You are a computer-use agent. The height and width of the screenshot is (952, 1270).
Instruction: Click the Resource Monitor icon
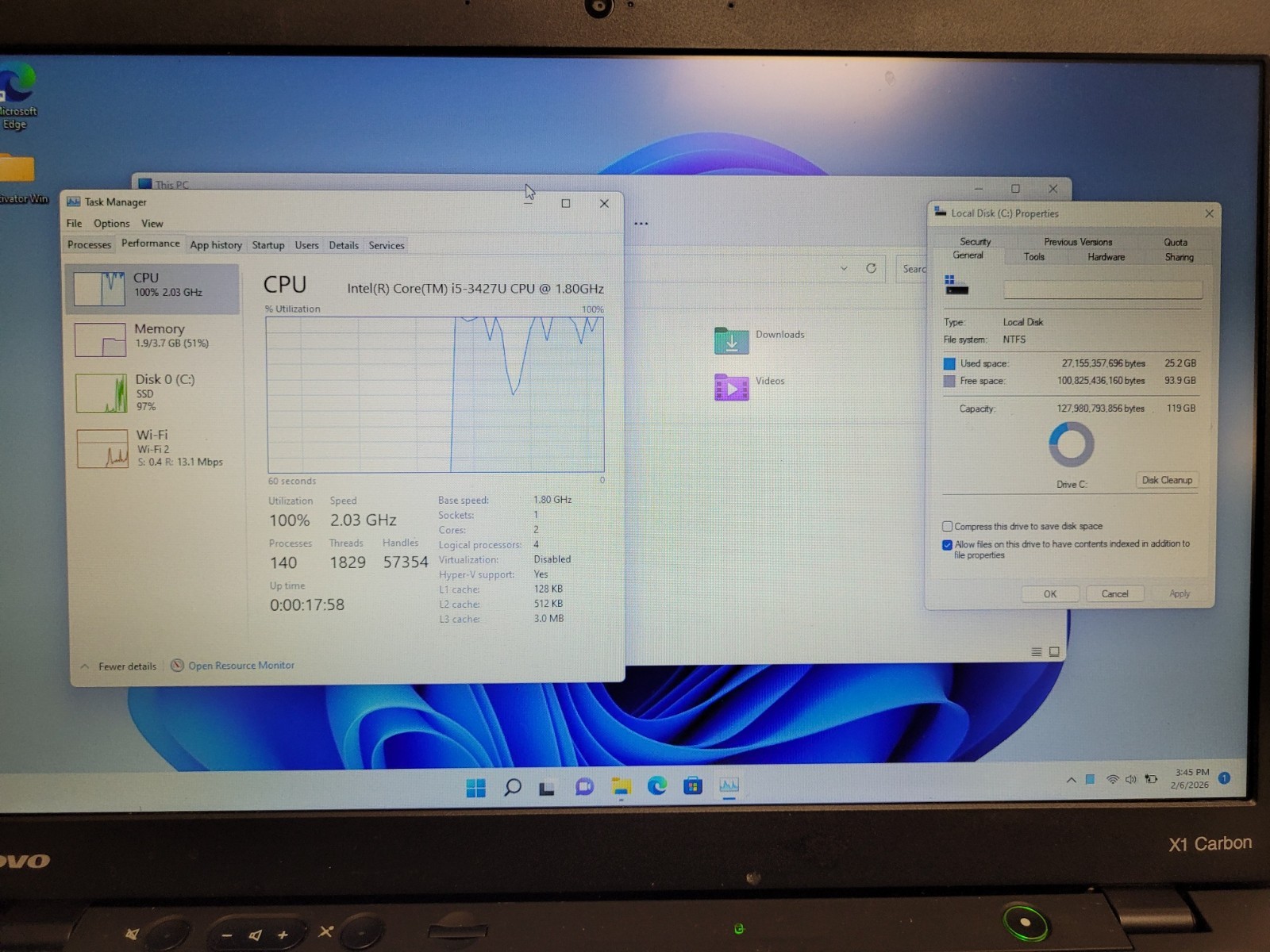(177, 666)
